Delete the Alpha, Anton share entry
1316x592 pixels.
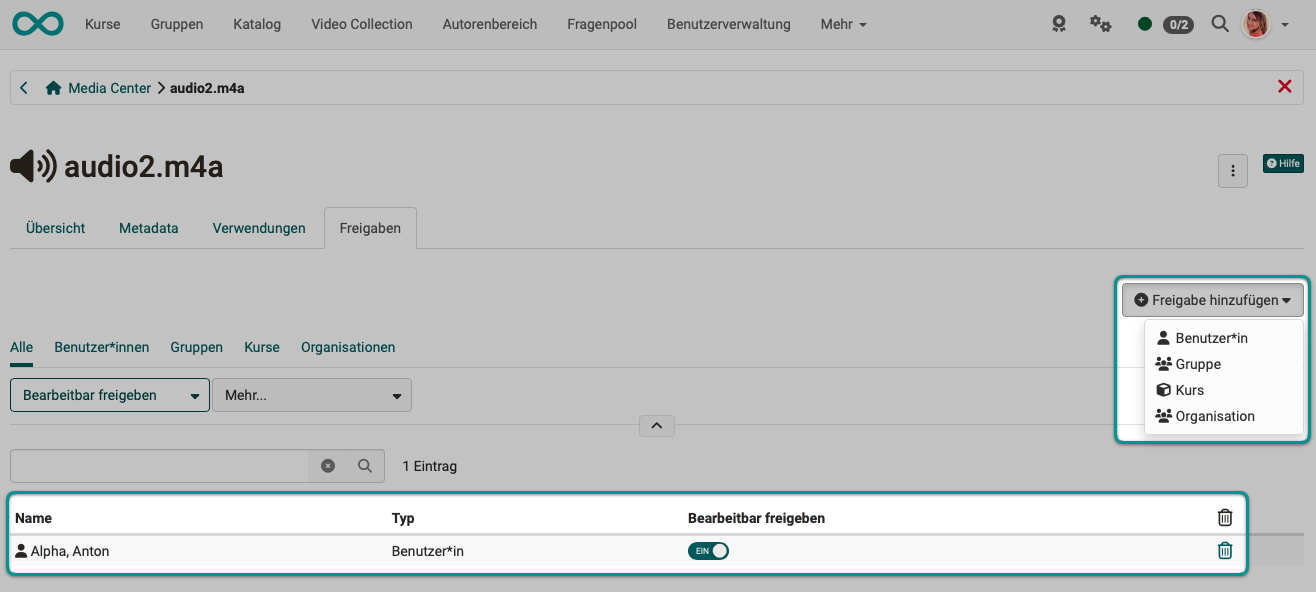click(1224, 551)
